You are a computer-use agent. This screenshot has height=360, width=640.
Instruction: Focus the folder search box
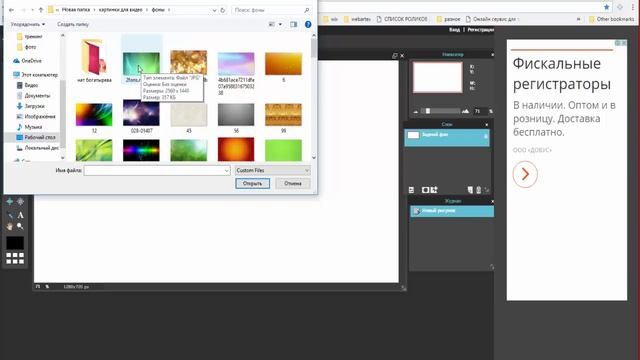[271, 10]
